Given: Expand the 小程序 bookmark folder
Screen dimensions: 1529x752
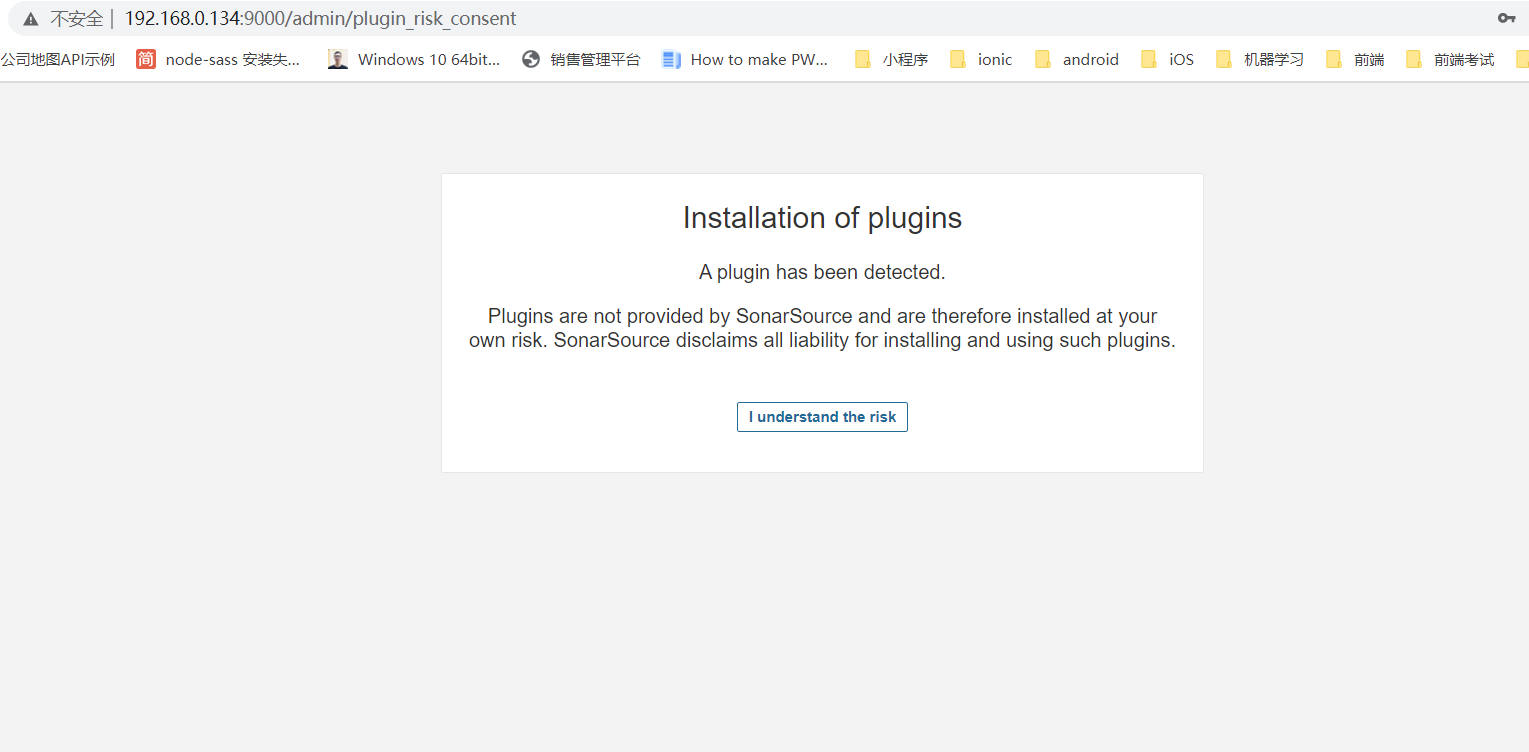Looking at the screenshot, I should point(891,60).
